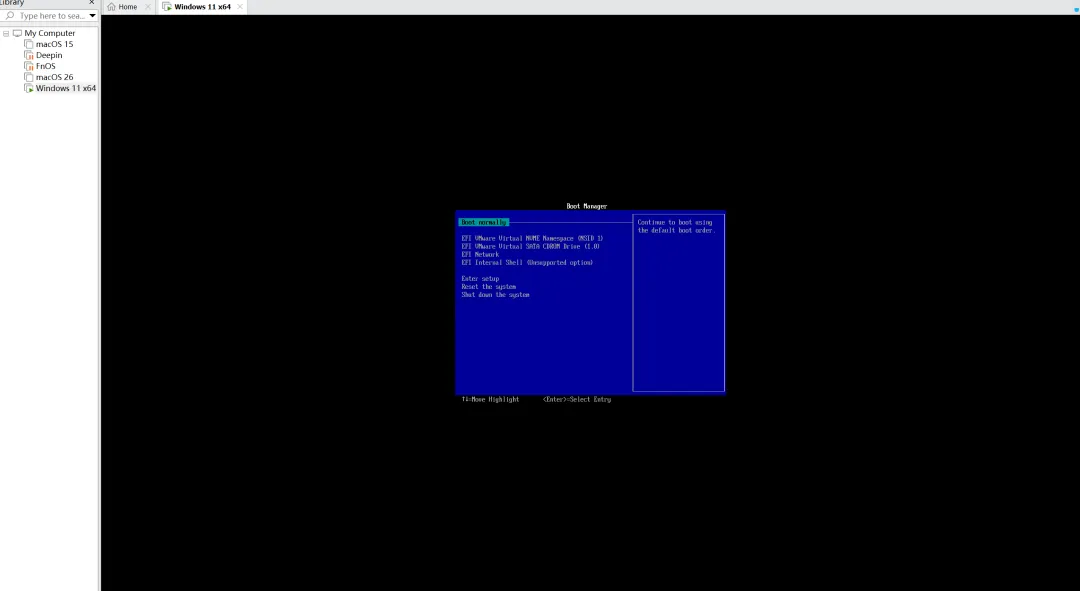Choose Reset the system option
Screen dimensions: 1080x591
point(488,287)
